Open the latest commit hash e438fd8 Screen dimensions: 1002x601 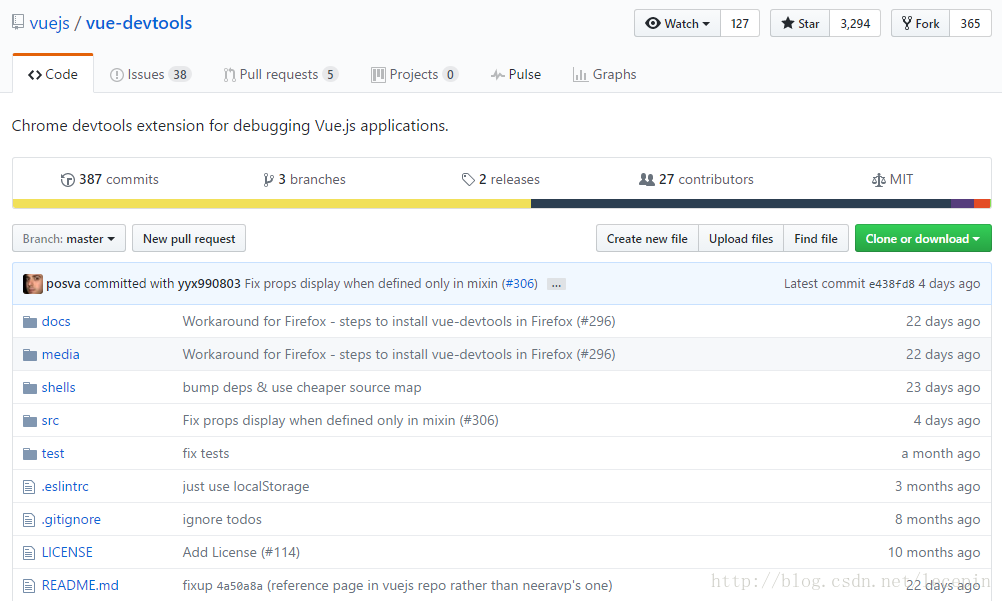point(891,284)
